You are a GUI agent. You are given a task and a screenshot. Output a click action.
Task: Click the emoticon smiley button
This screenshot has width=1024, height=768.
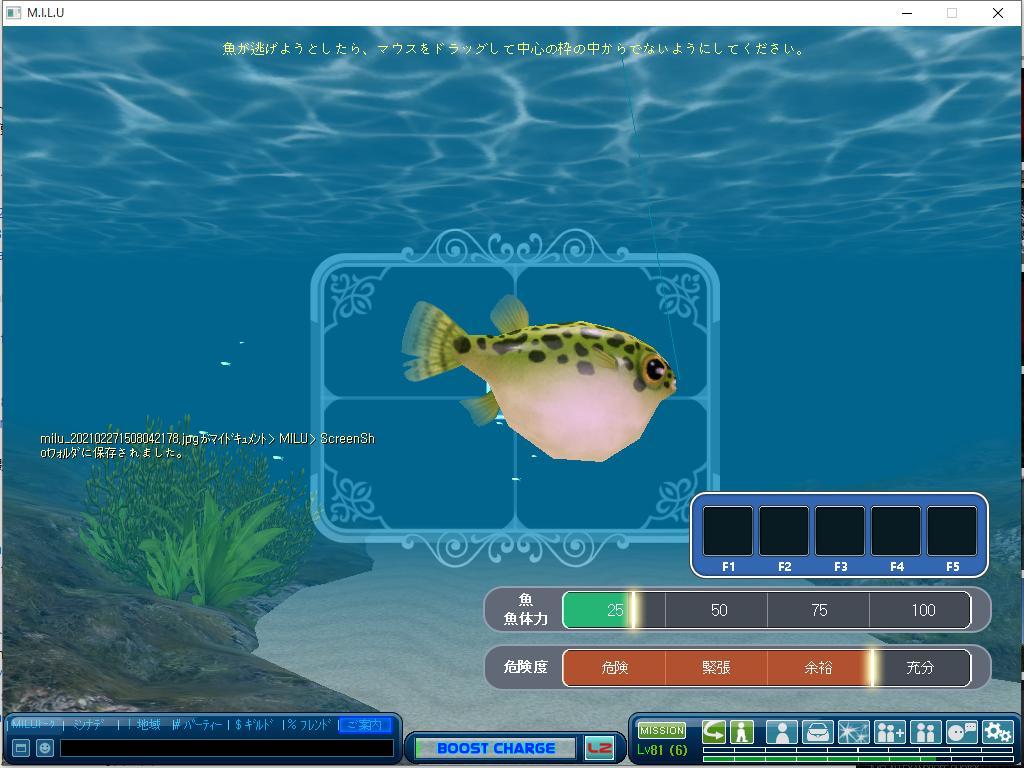coord(45,748)
